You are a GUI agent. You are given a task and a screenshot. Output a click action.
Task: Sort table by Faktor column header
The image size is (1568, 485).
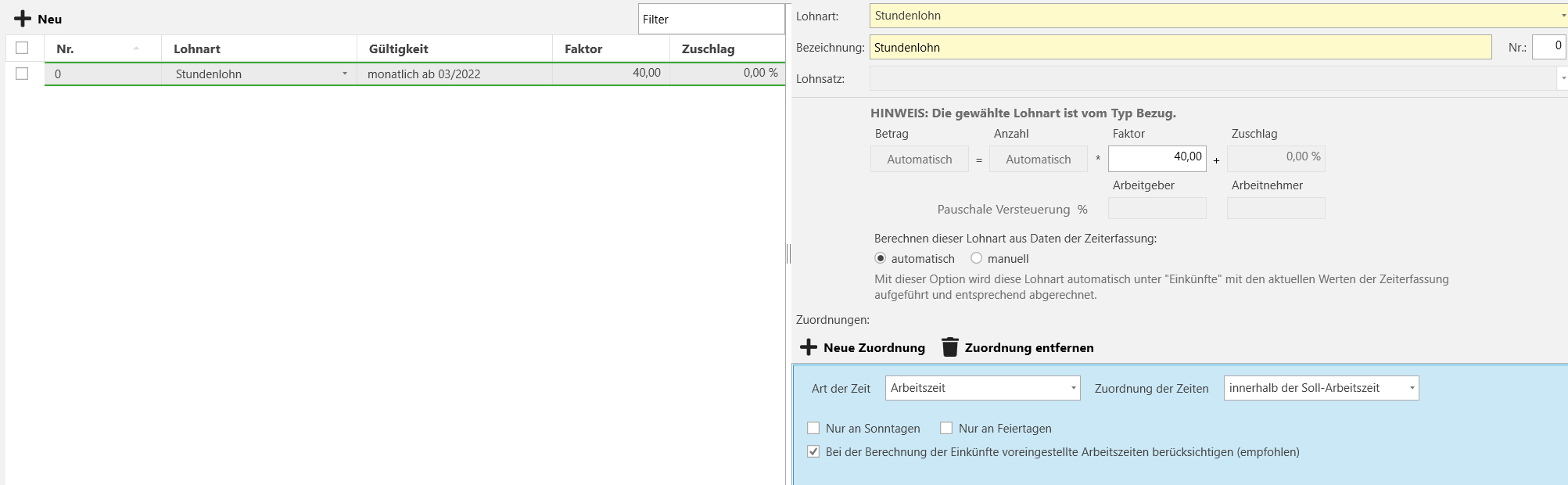pos(583,48)
